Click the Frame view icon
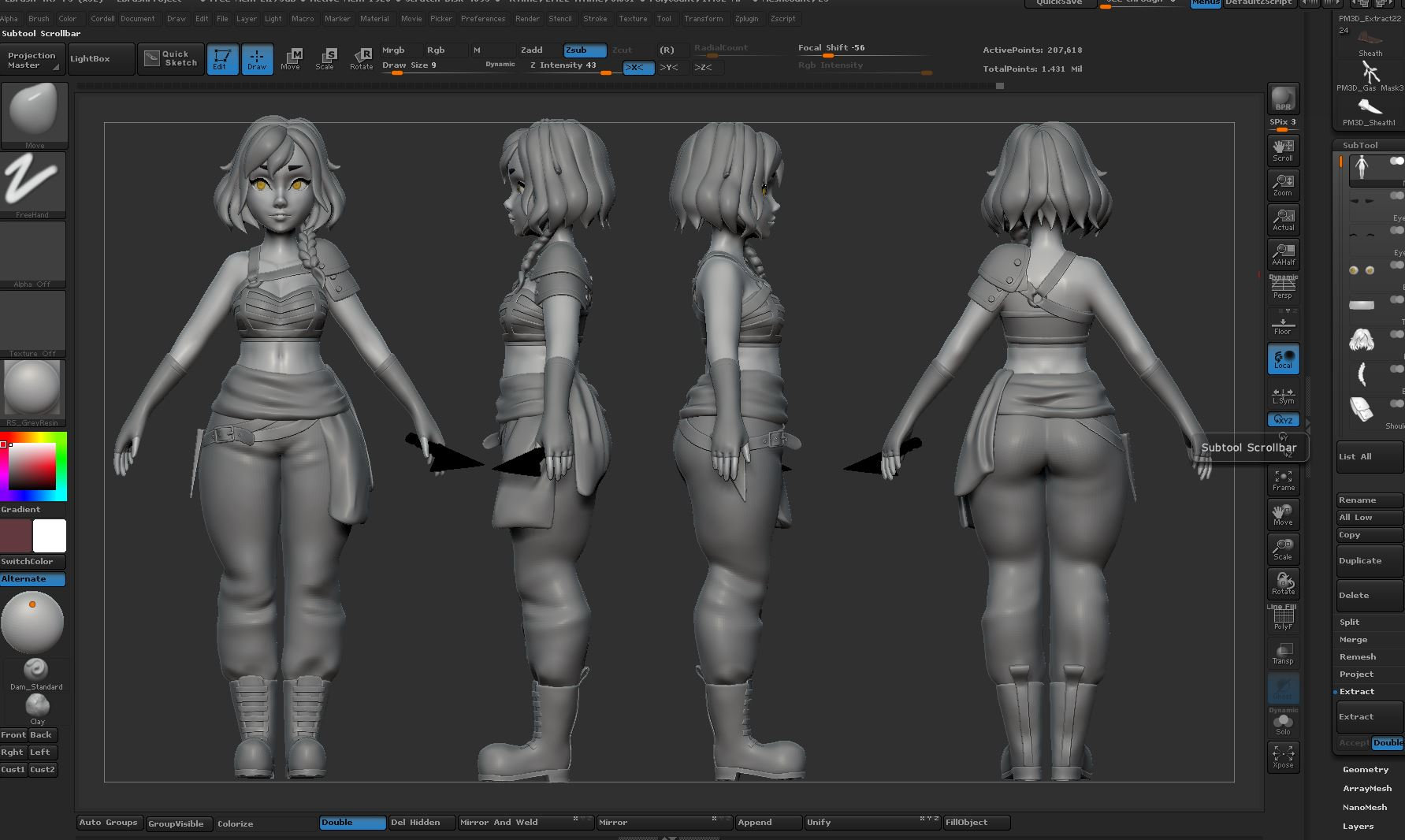 coord(1283,480)
